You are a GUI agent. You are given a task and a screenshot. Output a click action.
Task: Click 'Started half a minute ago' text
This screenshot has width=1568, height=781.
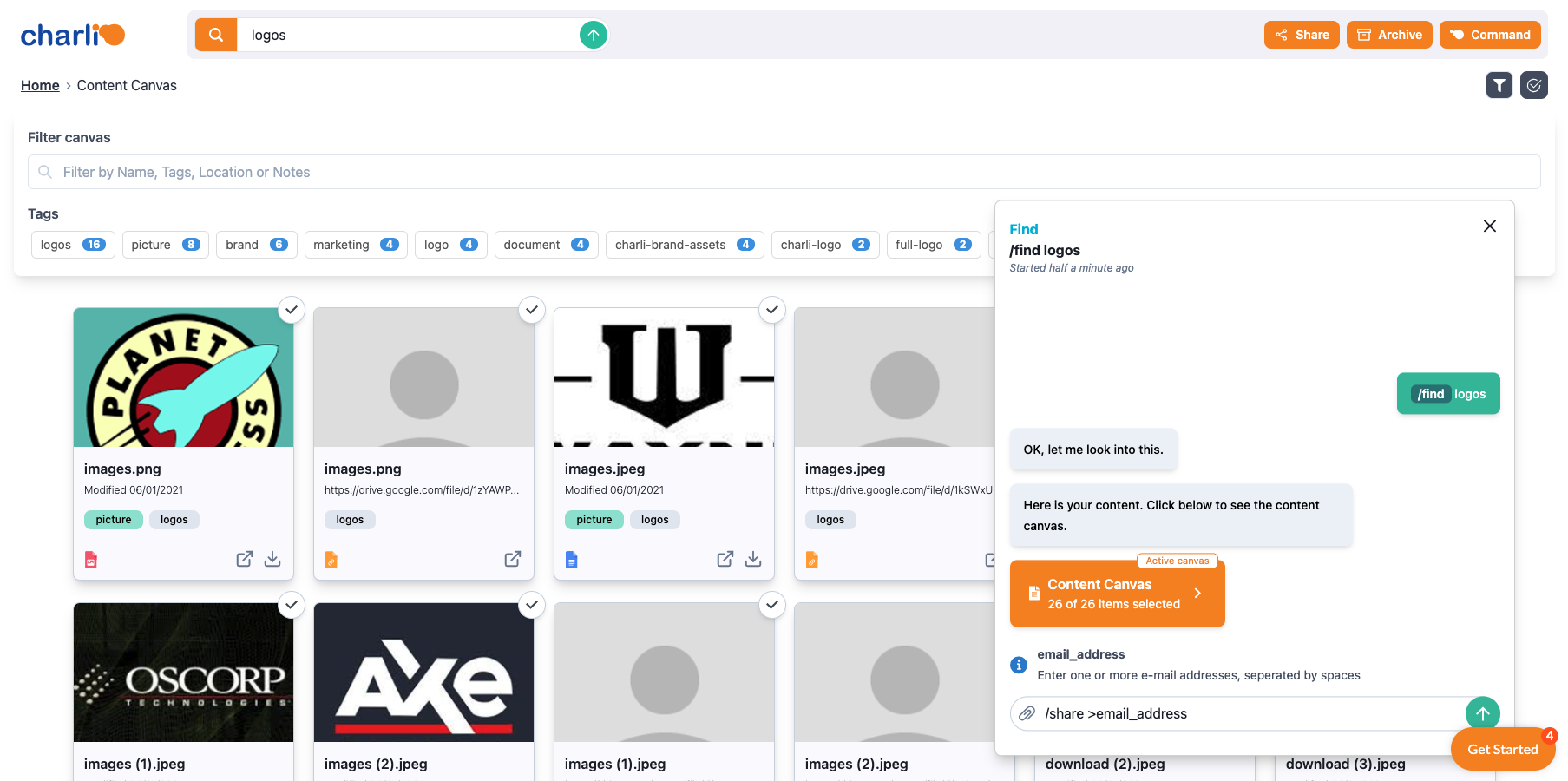pyautogui.click(x=1072, y=268)
